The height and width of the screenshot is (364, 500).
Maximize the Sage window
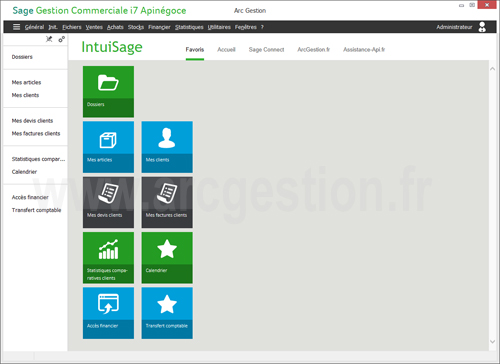472,5
